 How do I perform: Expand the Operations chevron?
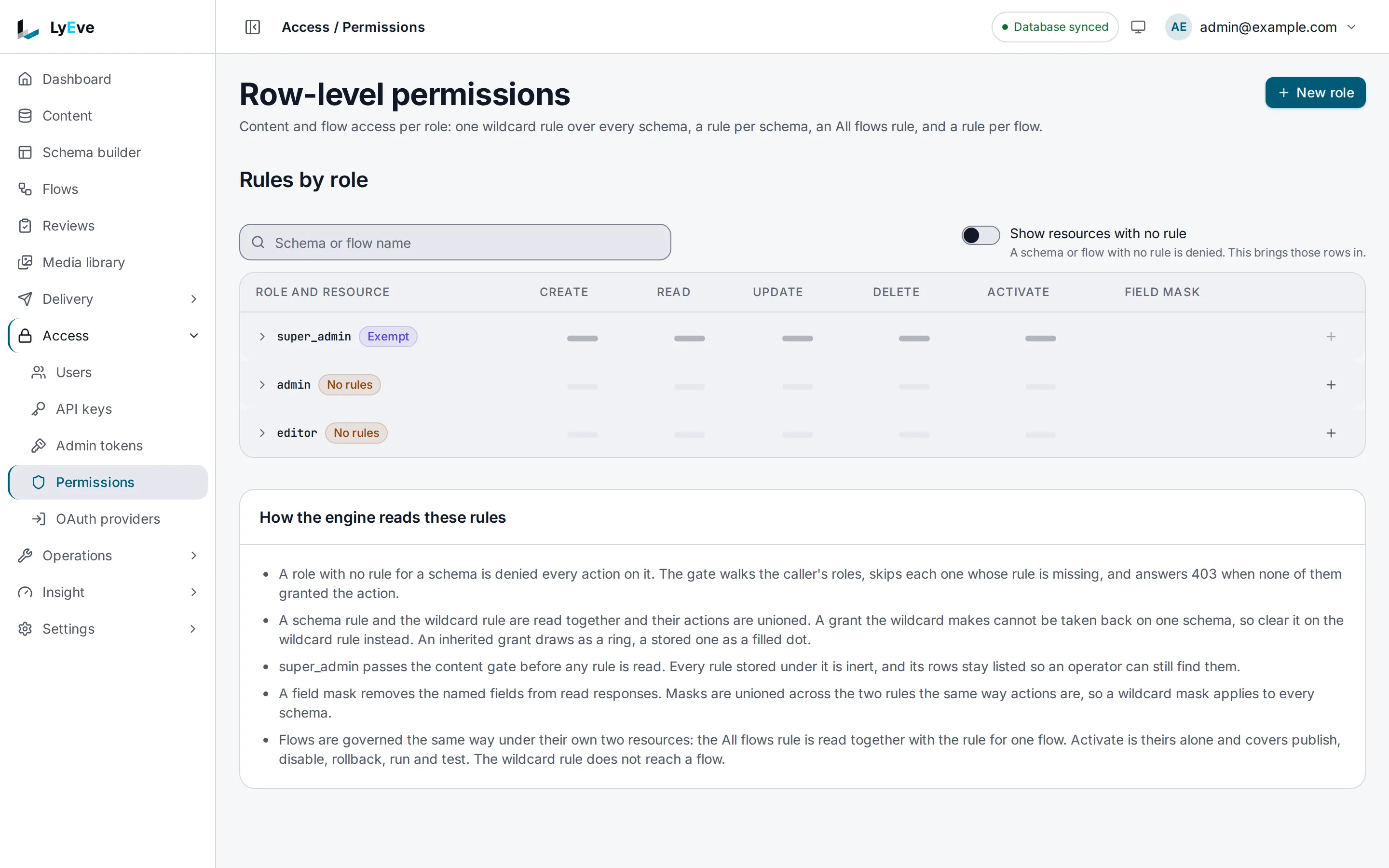[x=193, y=556]
